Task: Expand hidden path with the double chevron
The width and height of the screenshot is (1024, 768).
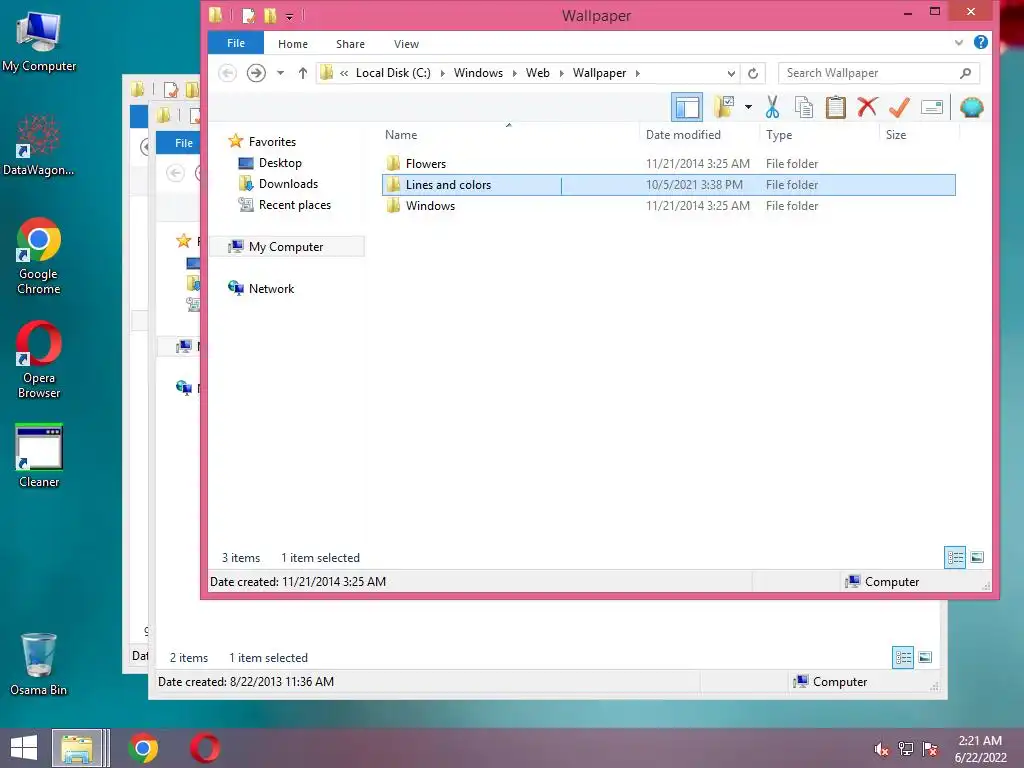Action: [x=344, y=73]
